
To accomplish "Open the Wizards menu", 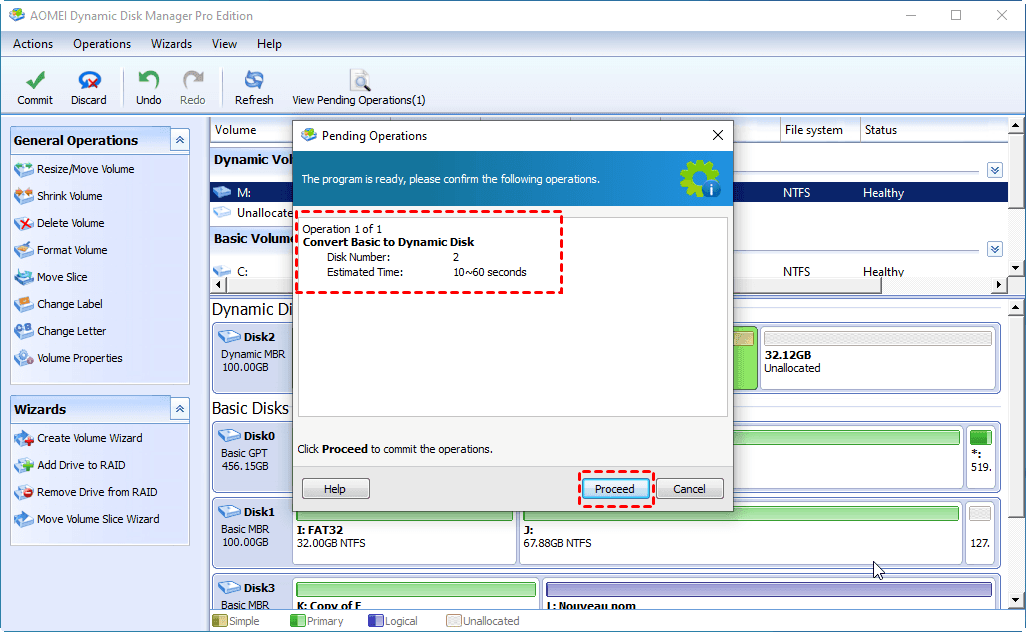I will (171, 44).
